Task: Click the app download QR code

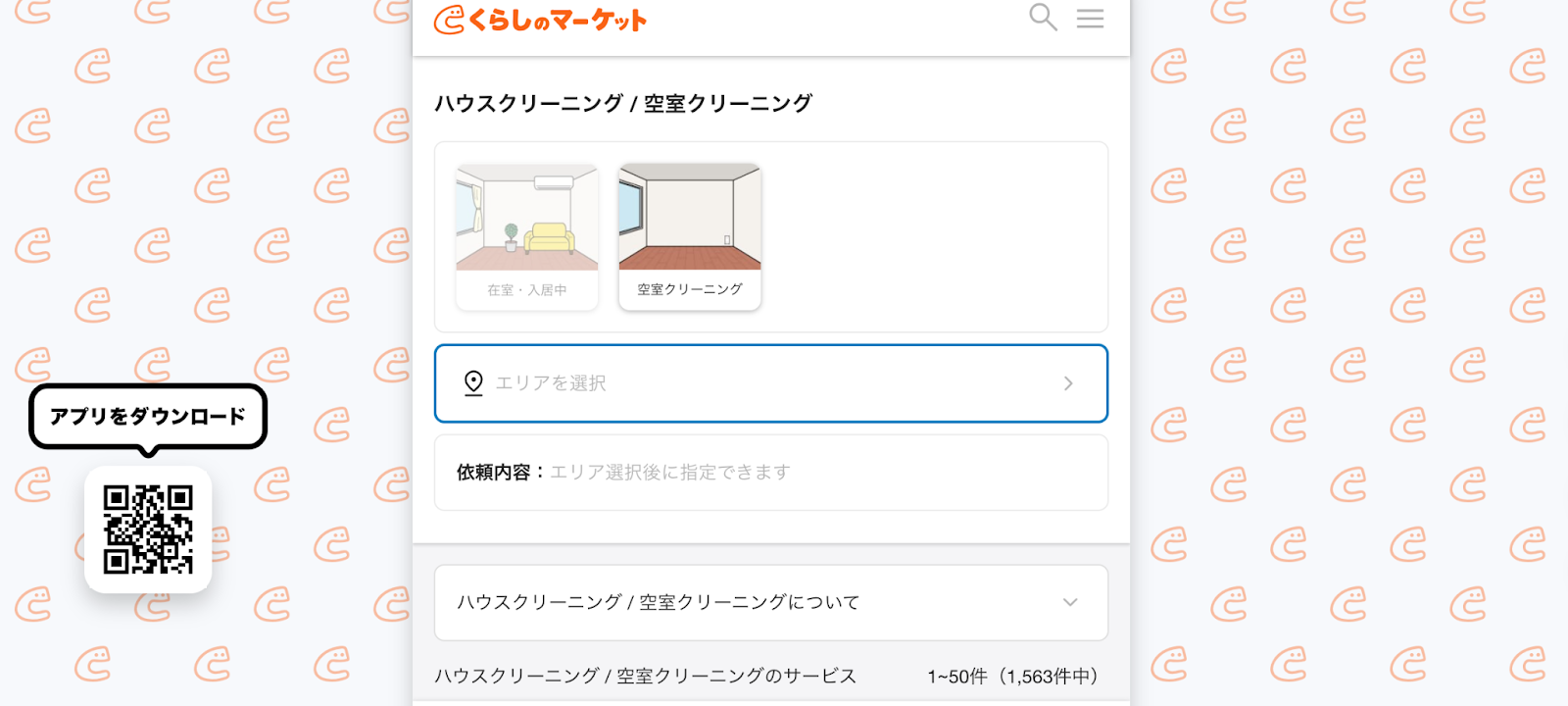Action: (148, 529)
